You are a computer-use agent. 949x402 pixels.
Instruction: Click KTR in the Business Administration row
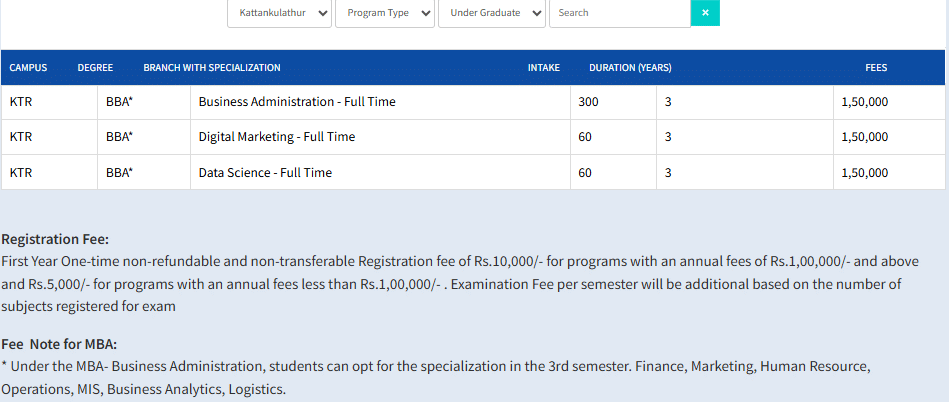(x=20, y=102)
